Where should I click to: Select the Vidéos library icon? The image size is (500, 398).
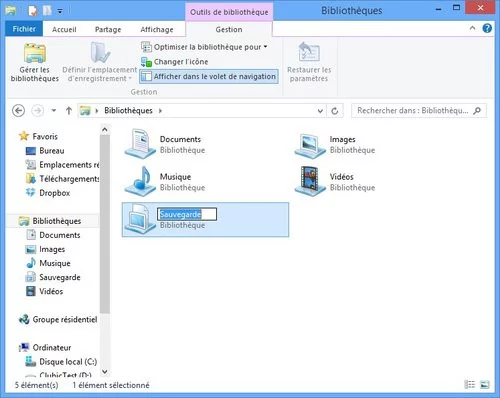point(310,182)
